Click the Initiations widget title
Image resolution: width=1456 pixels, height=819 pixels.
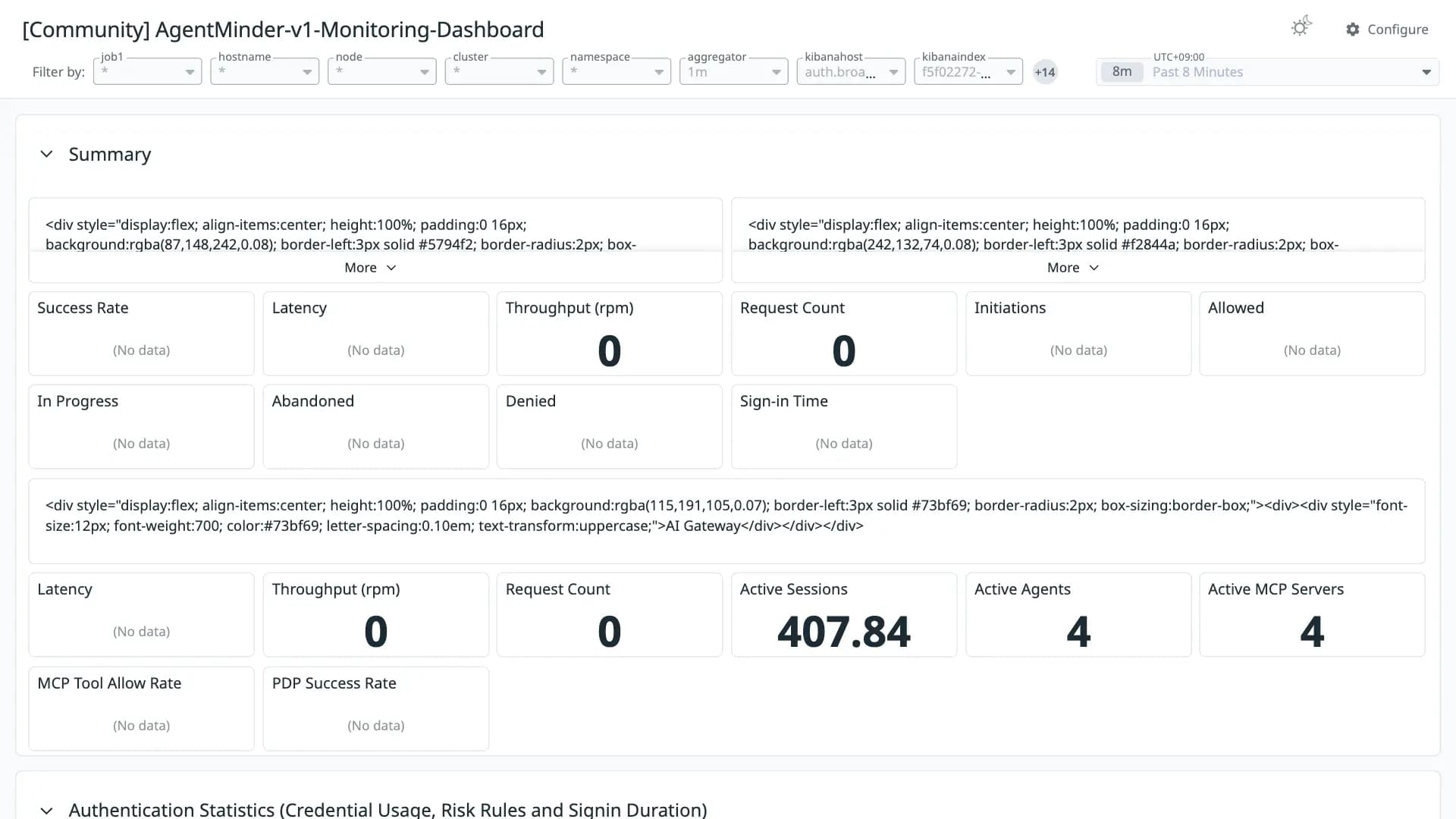tap(1009, 308)
